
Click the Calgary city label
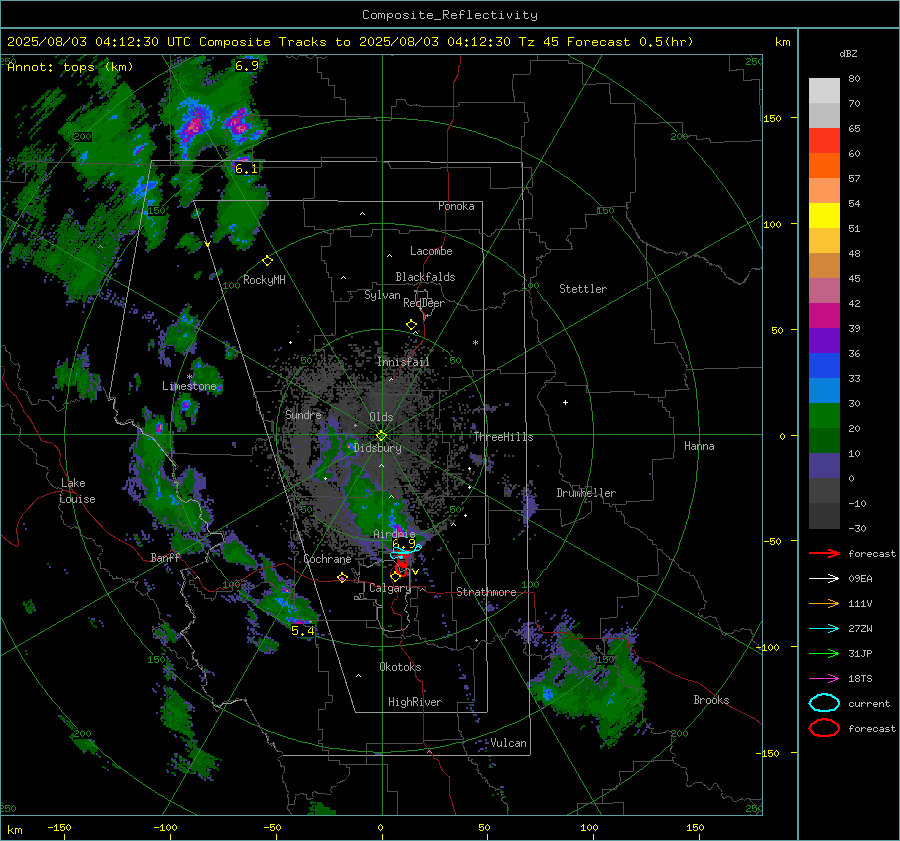tap(390, 588)
